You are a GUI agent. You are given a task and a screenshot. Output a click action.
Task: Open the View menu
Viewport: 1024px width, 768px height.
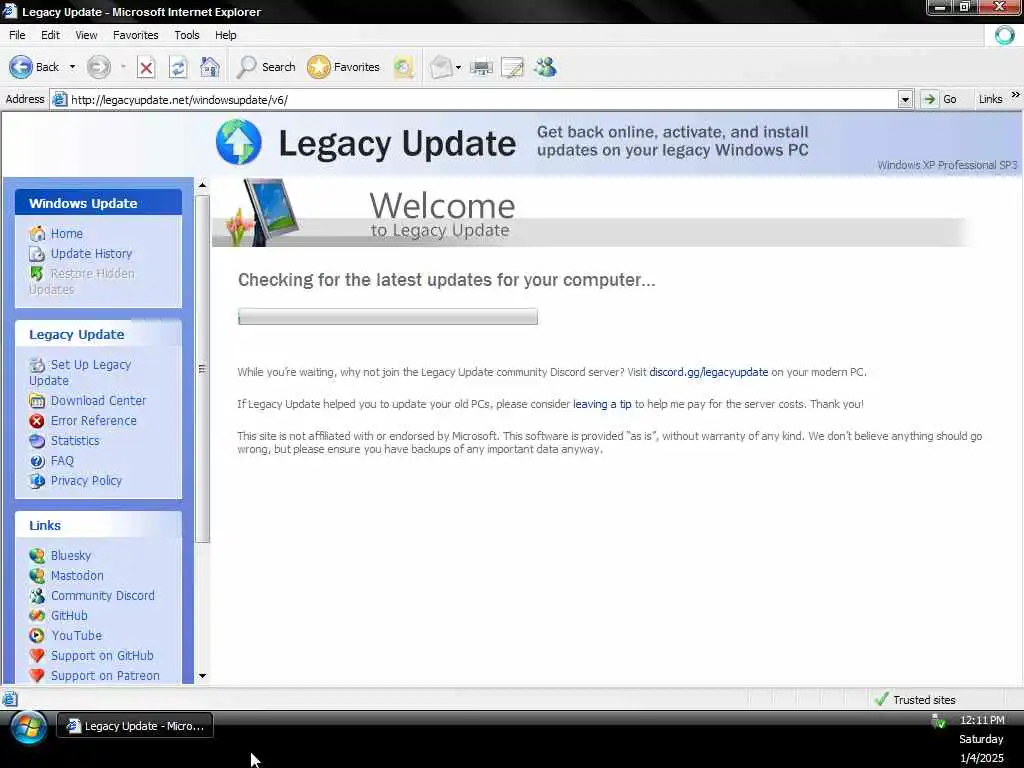coord(86,35)
